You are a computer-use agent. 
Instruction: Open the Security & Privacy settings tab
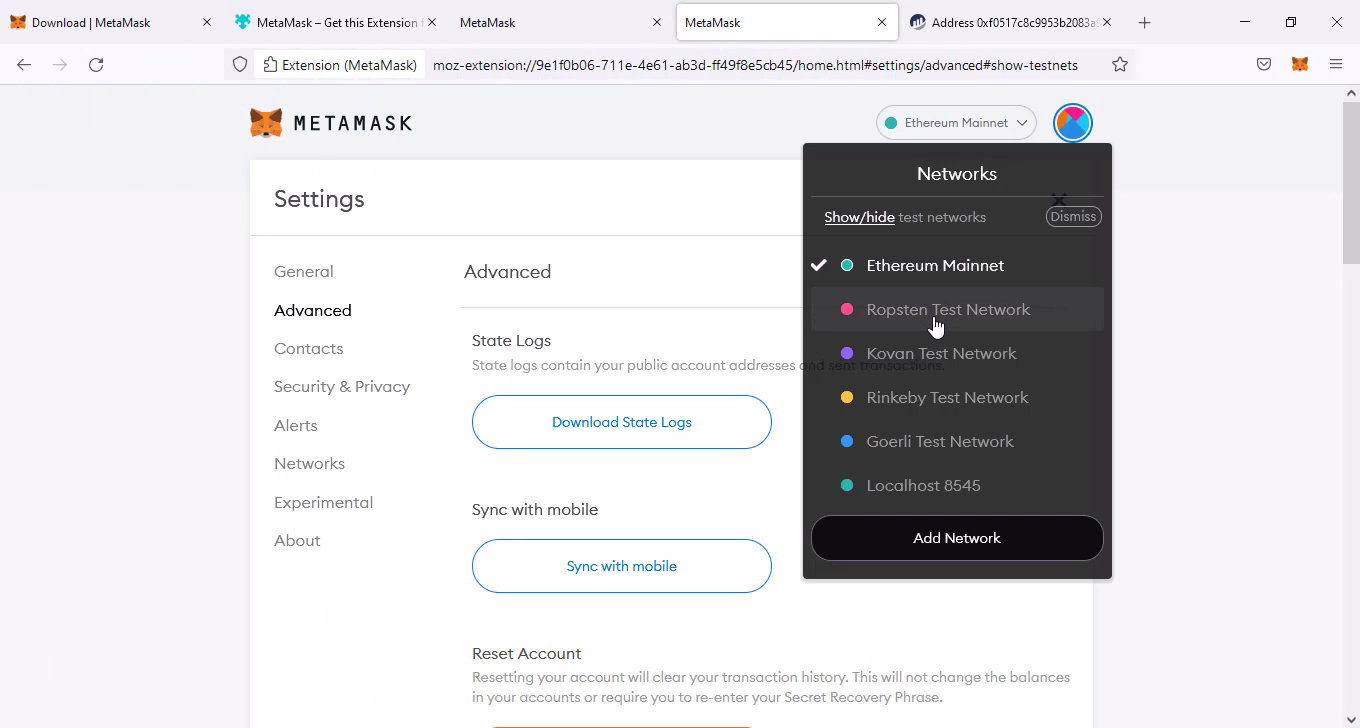[x=342, y=386]
